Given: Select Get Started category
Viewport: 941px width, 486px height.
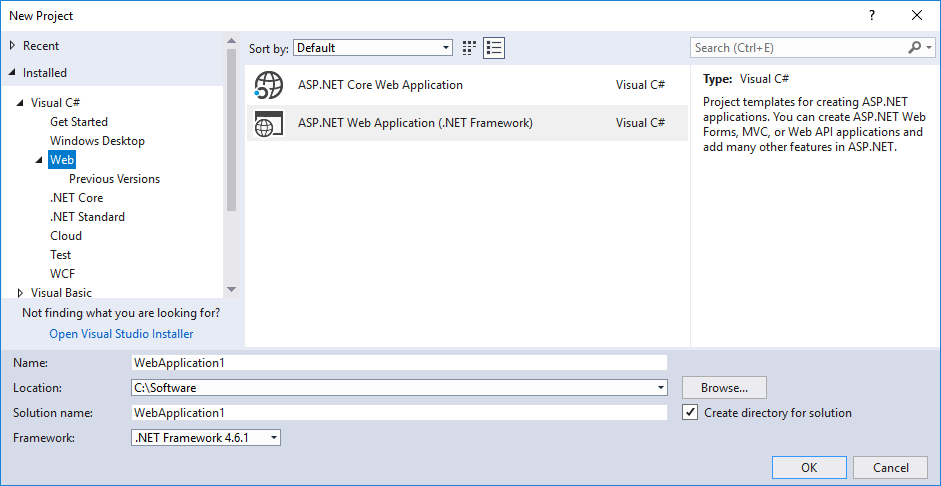Looking at the screenshot, I should [x=79, y=122].
